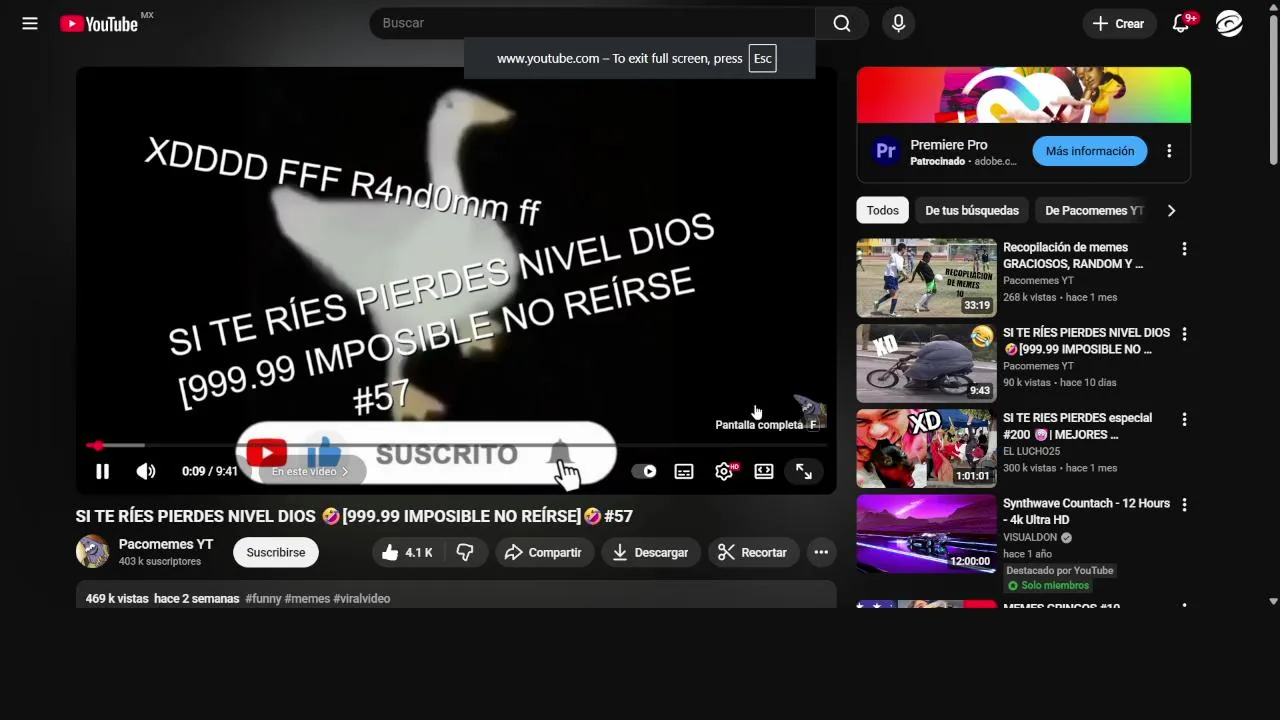Open the Premiere Pro ad banner
This screenshot has height=720, width=1280.
[1024, 95]
